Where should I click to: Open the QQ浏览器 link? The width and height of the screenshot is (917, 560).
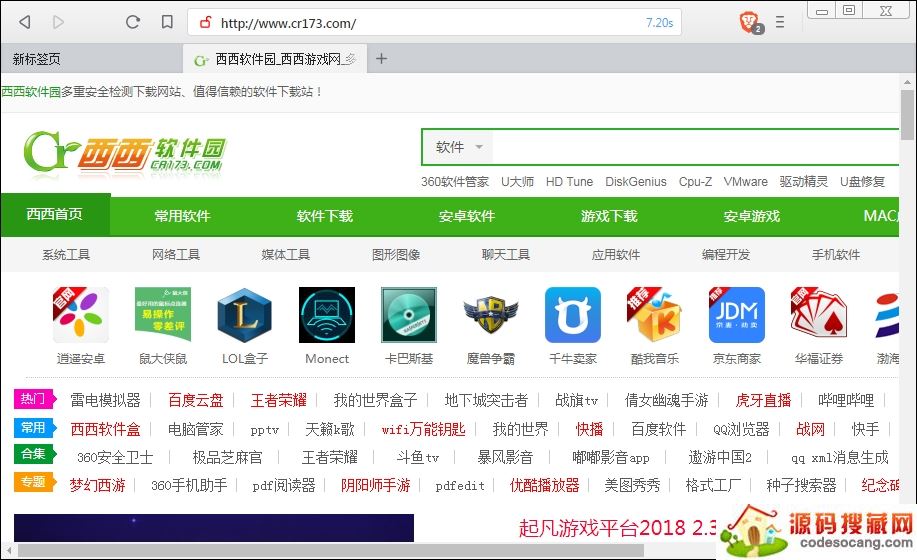coord(741,430)
